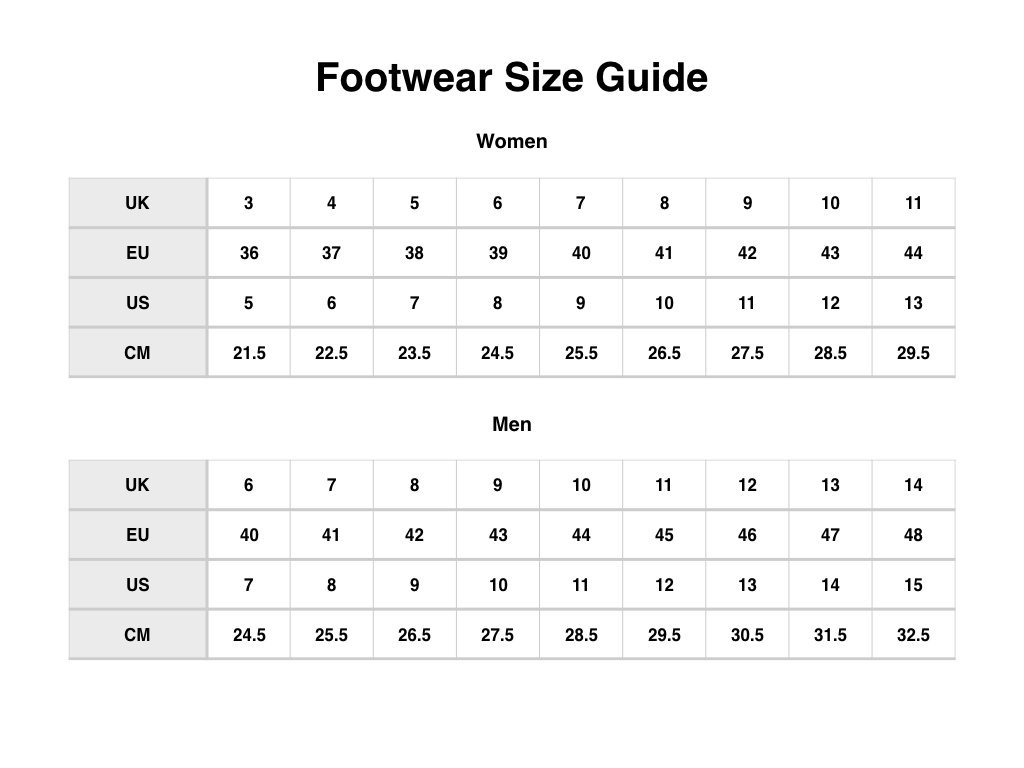
Task: Select Men's EU size 48 cell
Action: [x=913, y=535]
